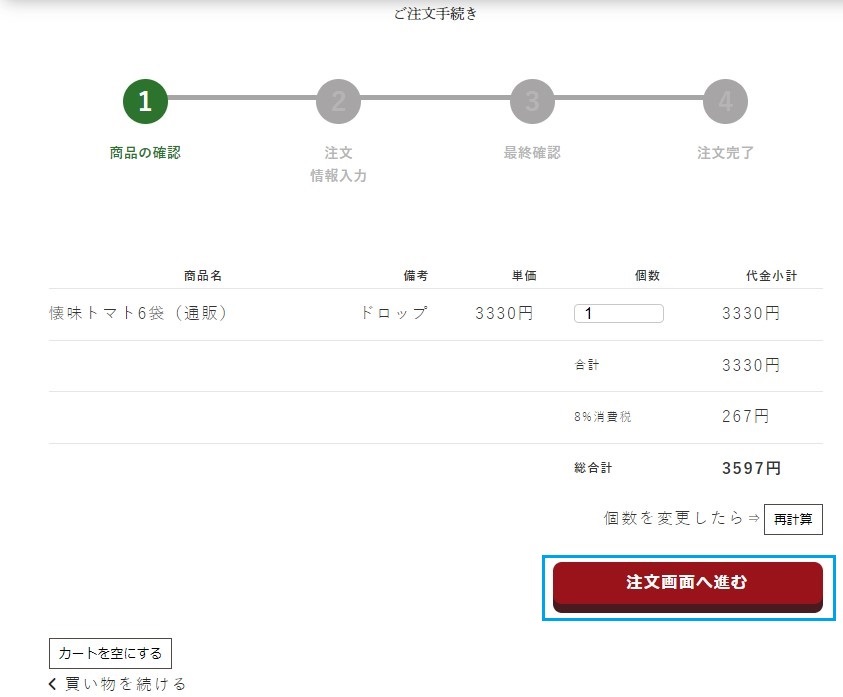Click the 総合計 label

coord(593,468)
